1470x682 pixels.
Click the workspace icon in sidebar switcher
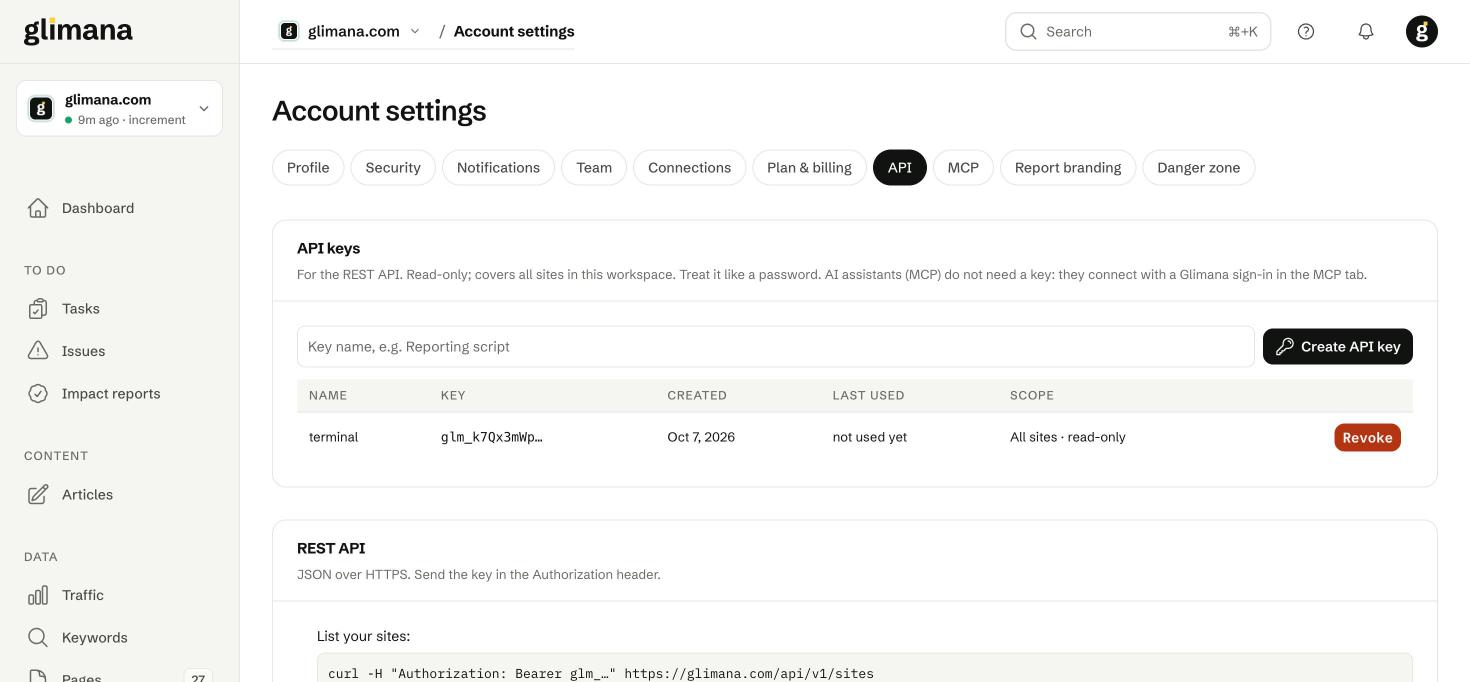click(x=41, y=108)
